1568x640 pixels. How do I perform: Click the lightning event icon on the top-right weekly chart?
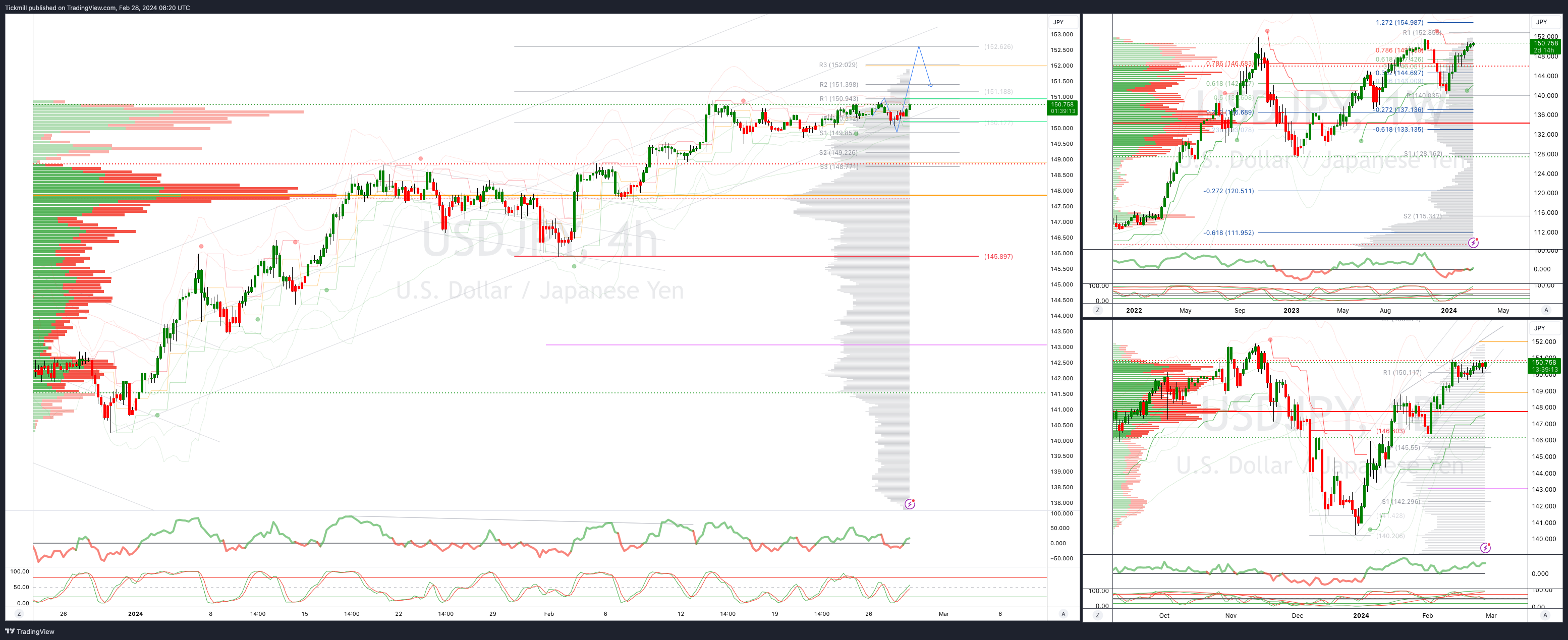tap(1473, 243)
